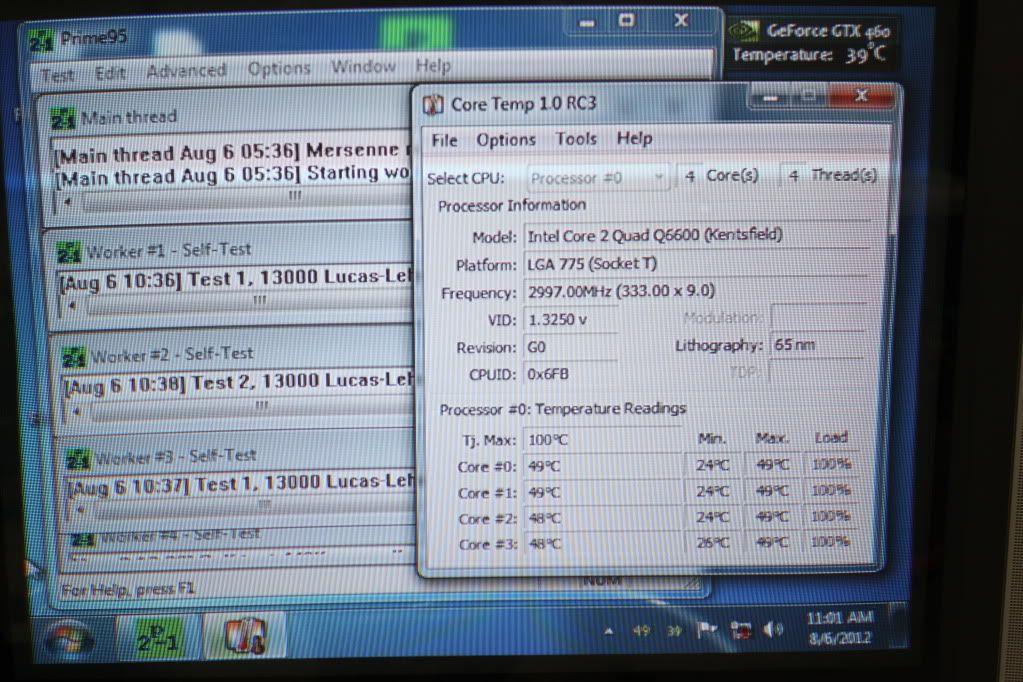Click the Revision value G0

coord(571,347)
